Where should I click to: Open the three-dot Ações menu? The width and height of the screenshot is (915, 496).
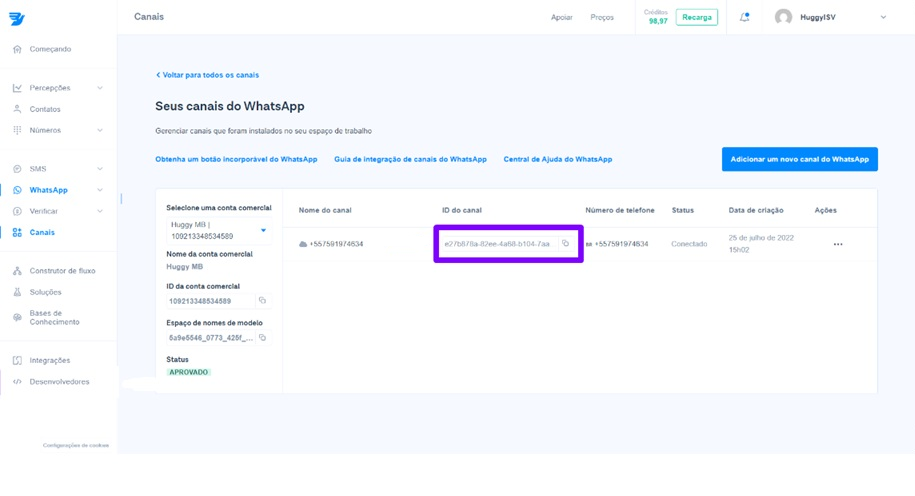(838, 244)
